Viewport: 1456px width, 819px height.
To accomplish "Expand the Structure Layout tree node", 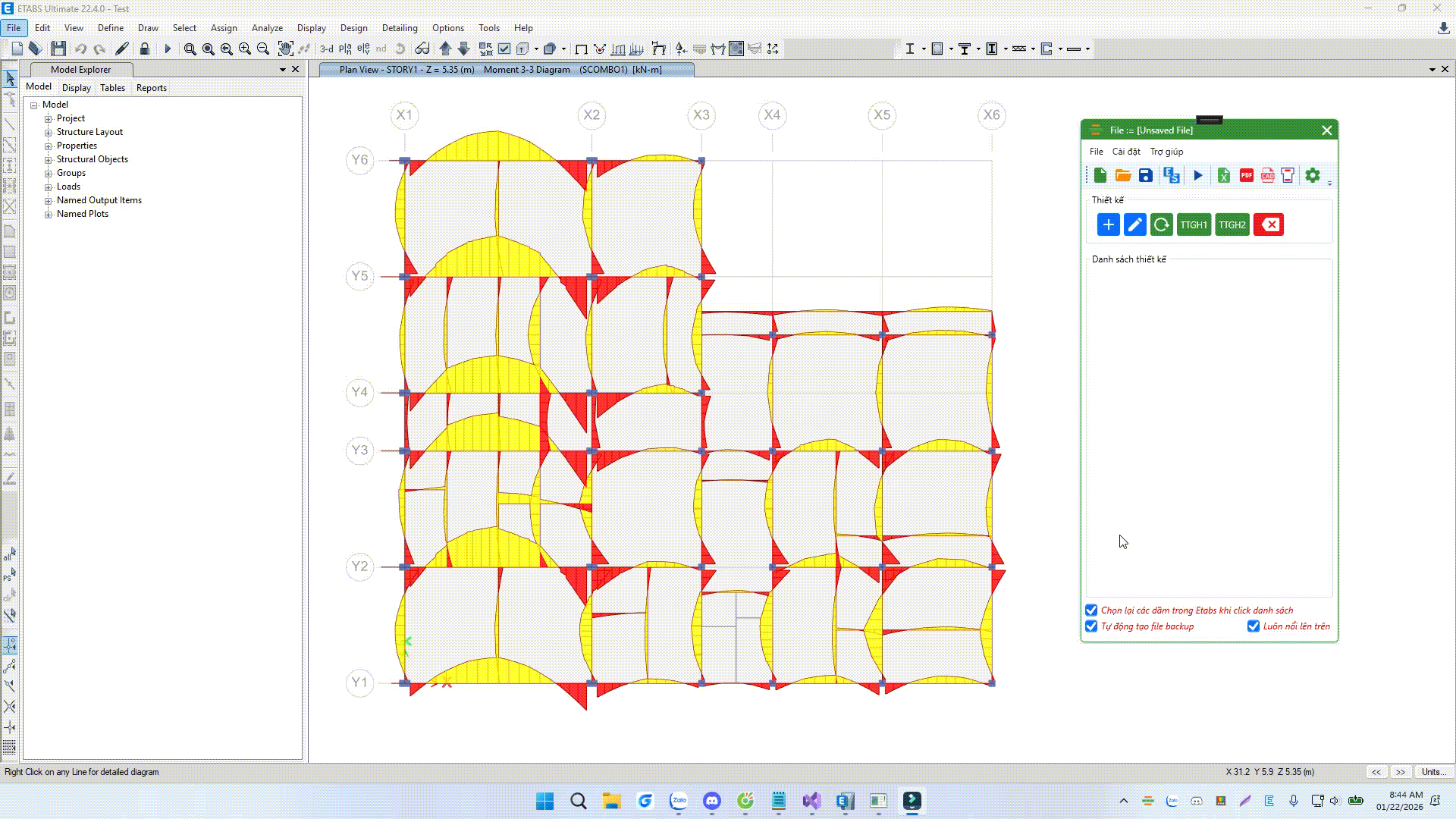I will [x=49, y=132].
